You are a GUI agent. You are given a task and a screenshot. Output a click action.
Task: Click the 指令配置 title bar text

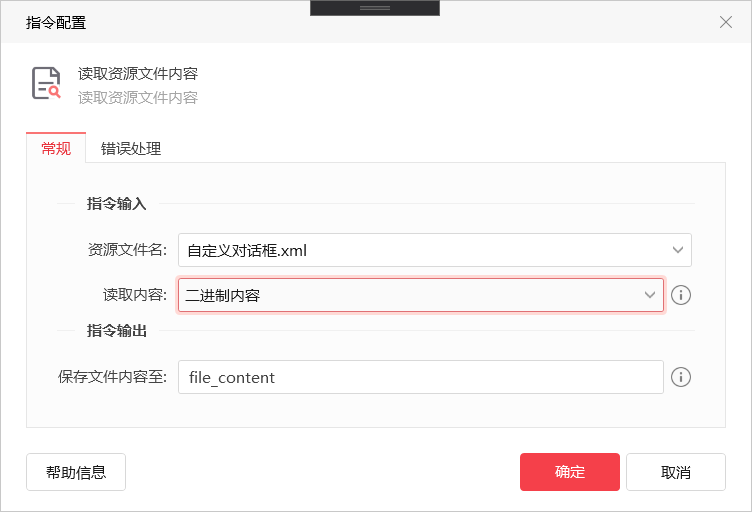(56, 23)
